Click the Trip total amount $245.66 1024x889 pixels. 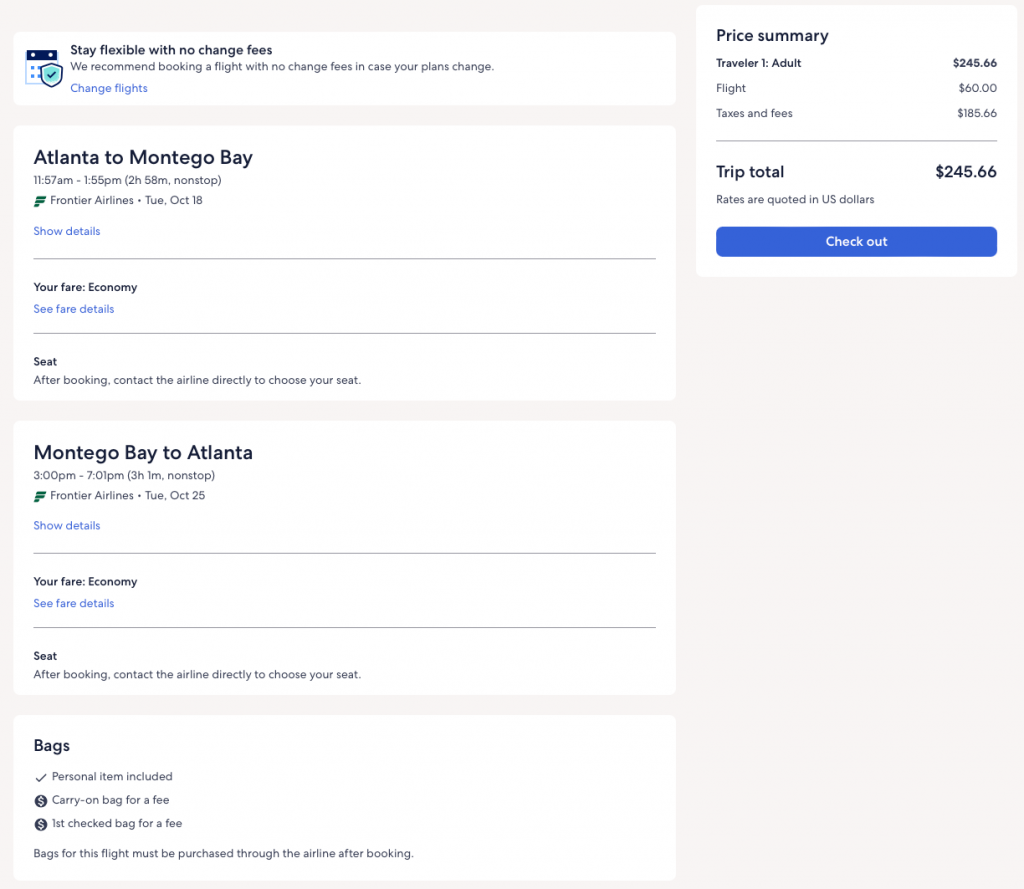tap(965, 172)
